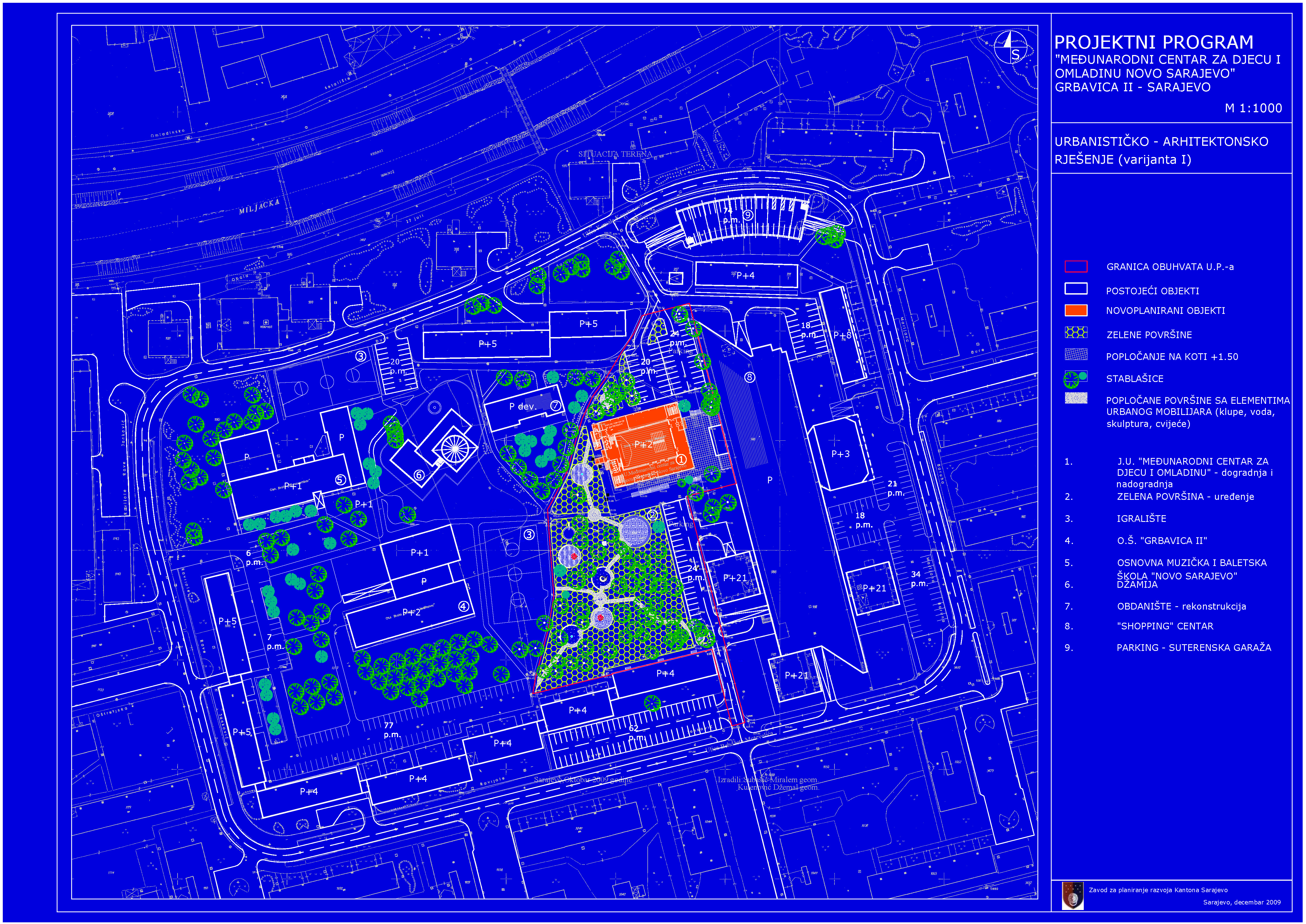Image resolution: width=1306 pixels, height=924 pixels.
Task: Click the PROJEKTNI PROGRAM title text
Action: (x=1154, y=42)
